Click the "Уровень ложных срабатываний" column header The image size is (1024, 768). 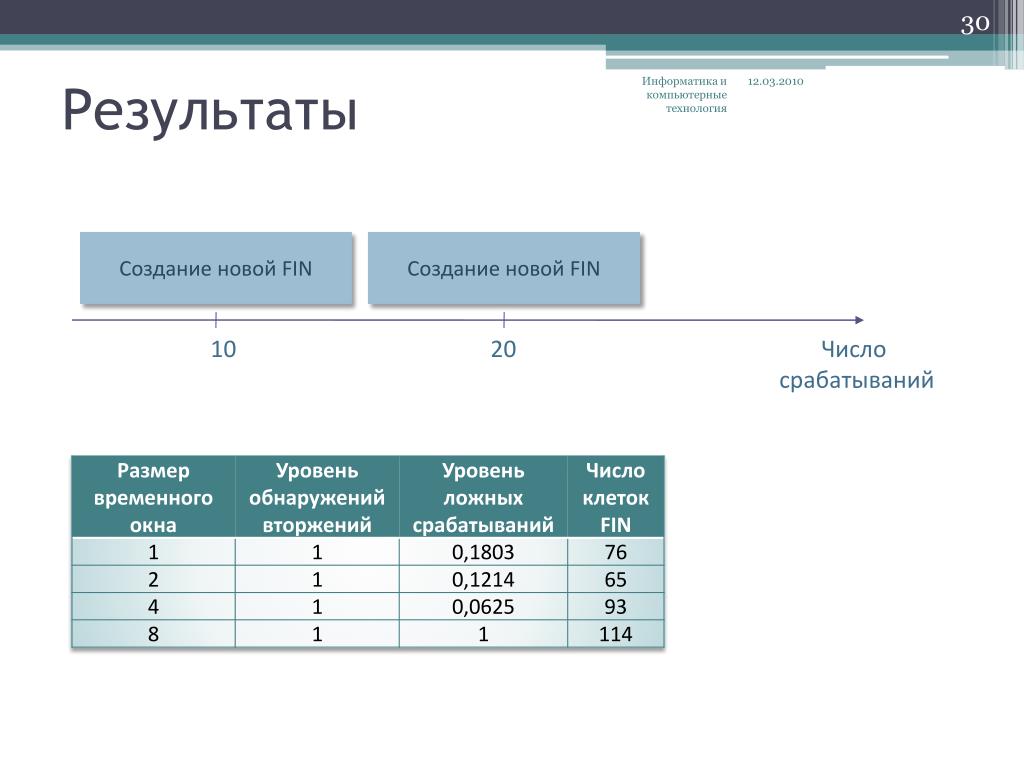point(483,497)
